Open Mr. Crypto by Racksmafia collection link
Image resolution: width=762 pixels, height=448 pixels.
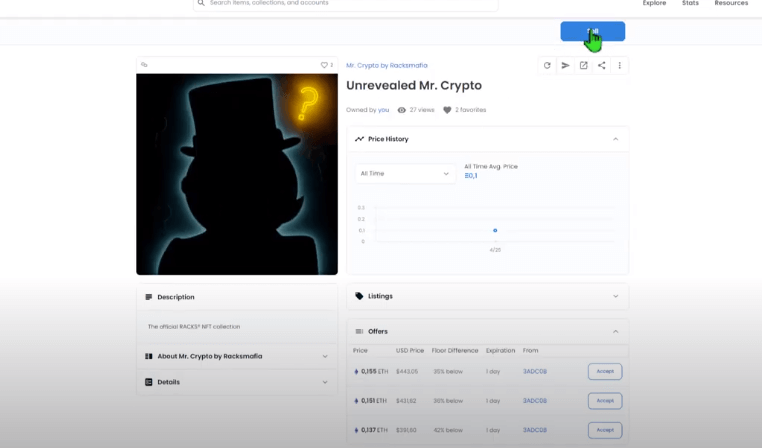point(386,65)
